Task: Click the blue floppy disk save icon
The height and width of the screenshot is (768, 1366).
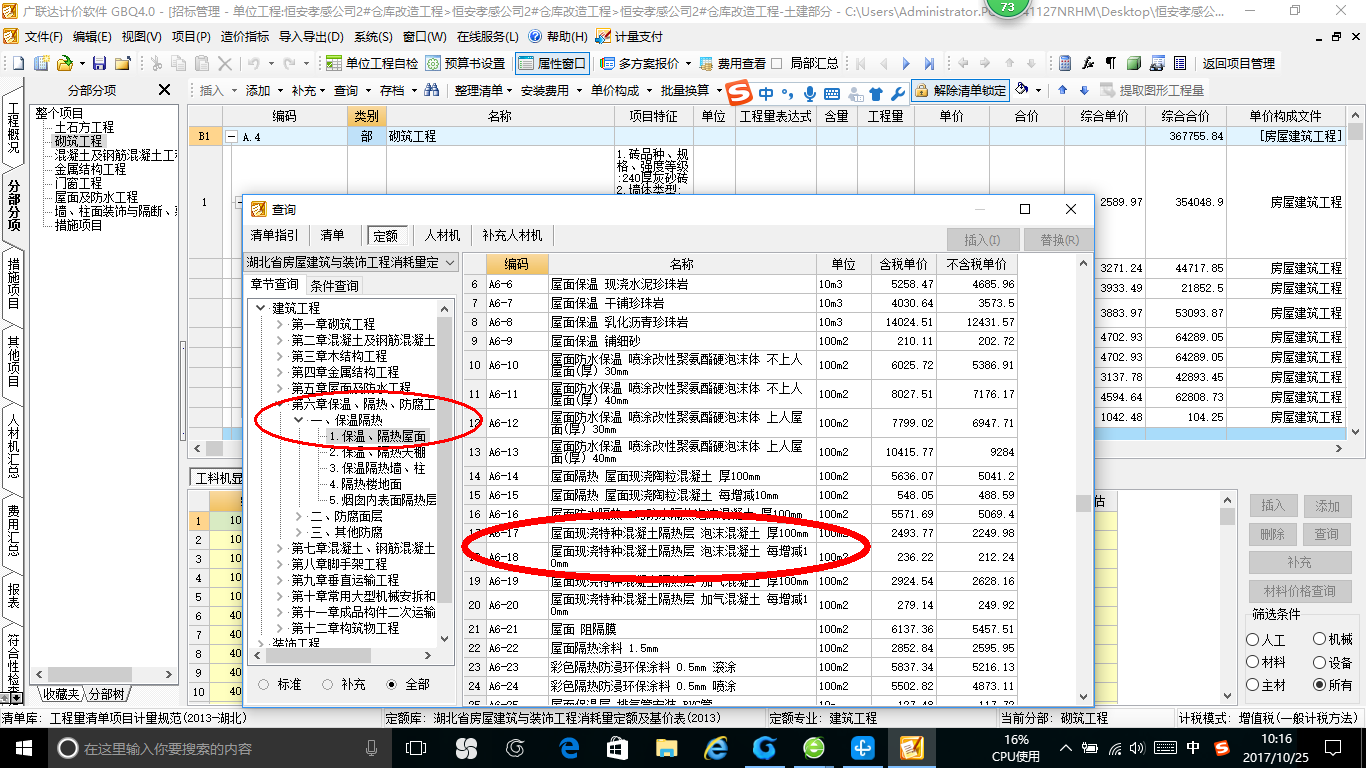Action: [100, 63]
